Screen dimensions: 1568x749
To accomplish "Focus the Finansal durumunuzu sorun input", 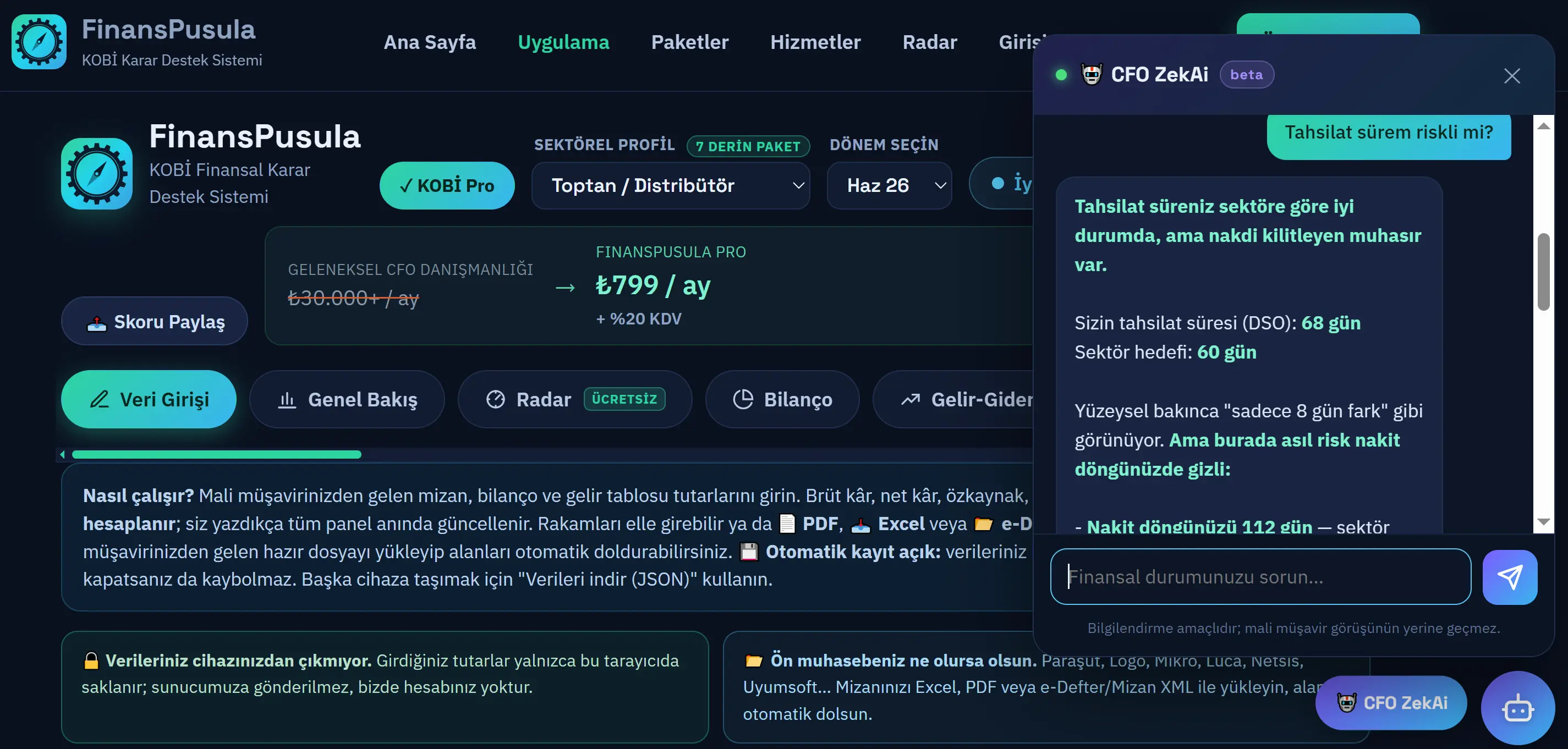I will [1260, 577].
